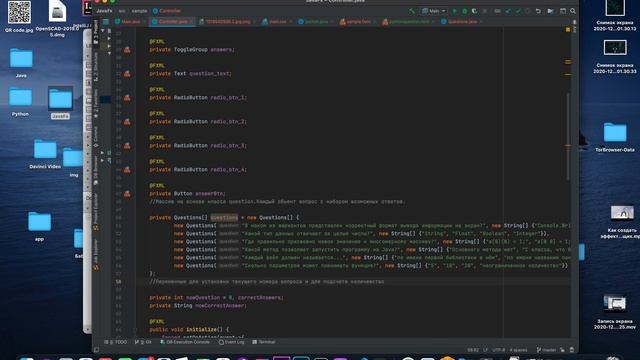Run with coverage icon in toolbar
This screenshot has height=360, width=640.
click(x=474, y=11)
